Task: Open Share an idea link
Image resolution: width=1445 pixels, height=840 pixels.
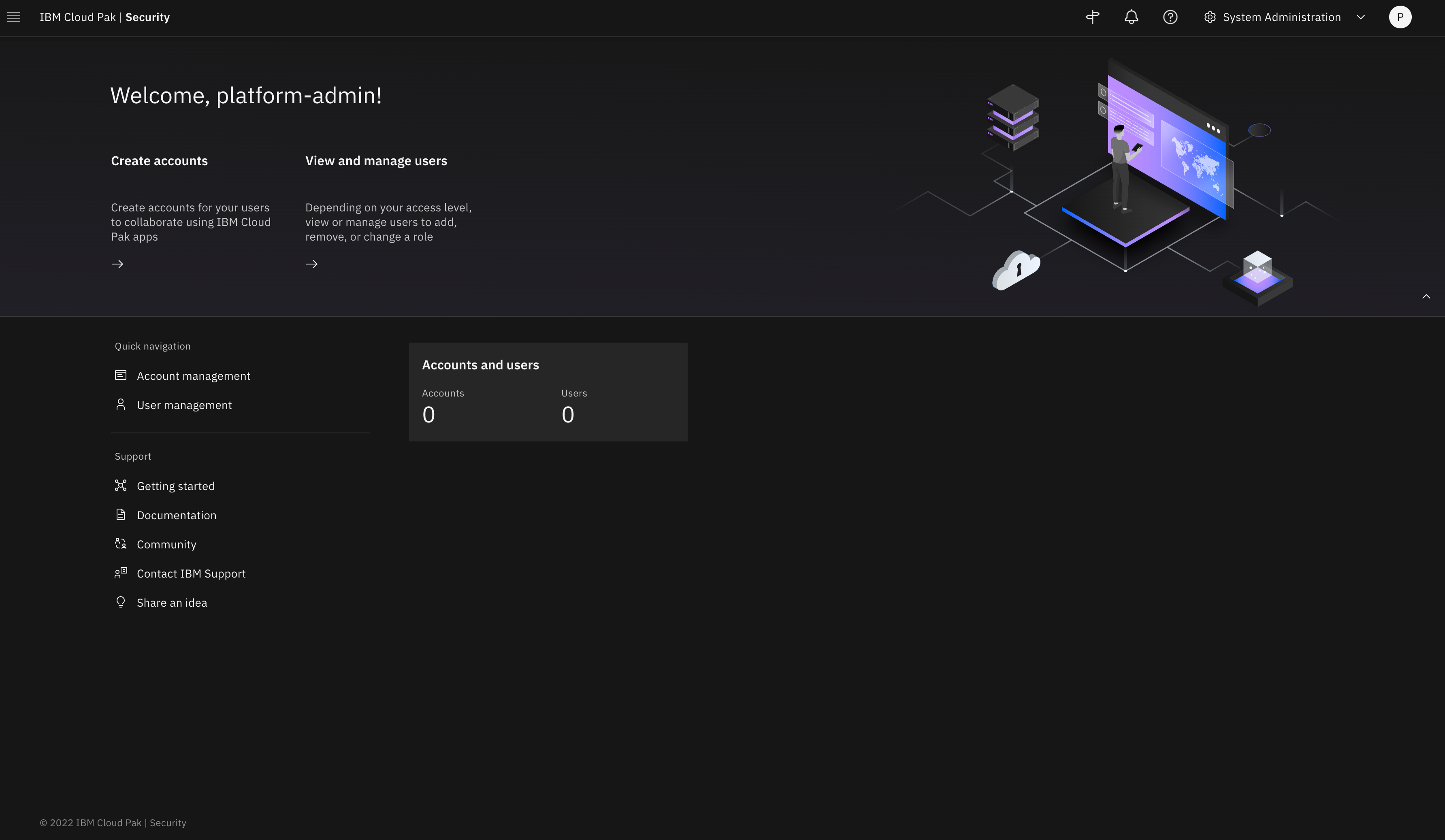Action: point(172,603)
